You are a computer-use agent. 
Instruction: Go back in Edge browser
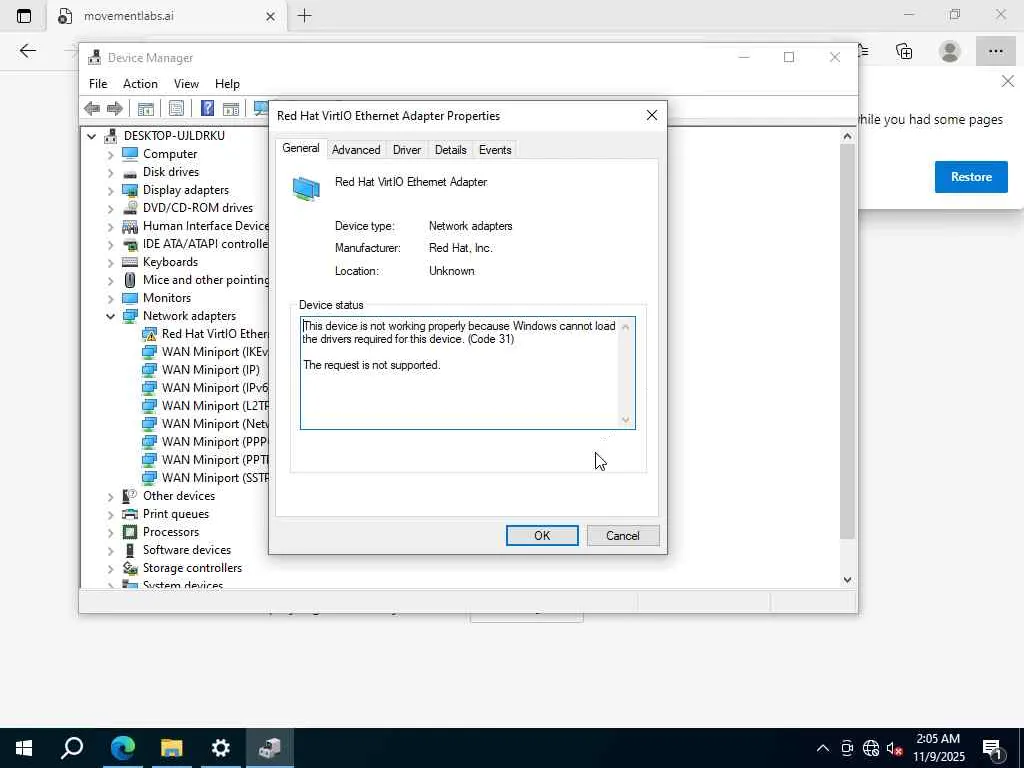tap(27, 51)
